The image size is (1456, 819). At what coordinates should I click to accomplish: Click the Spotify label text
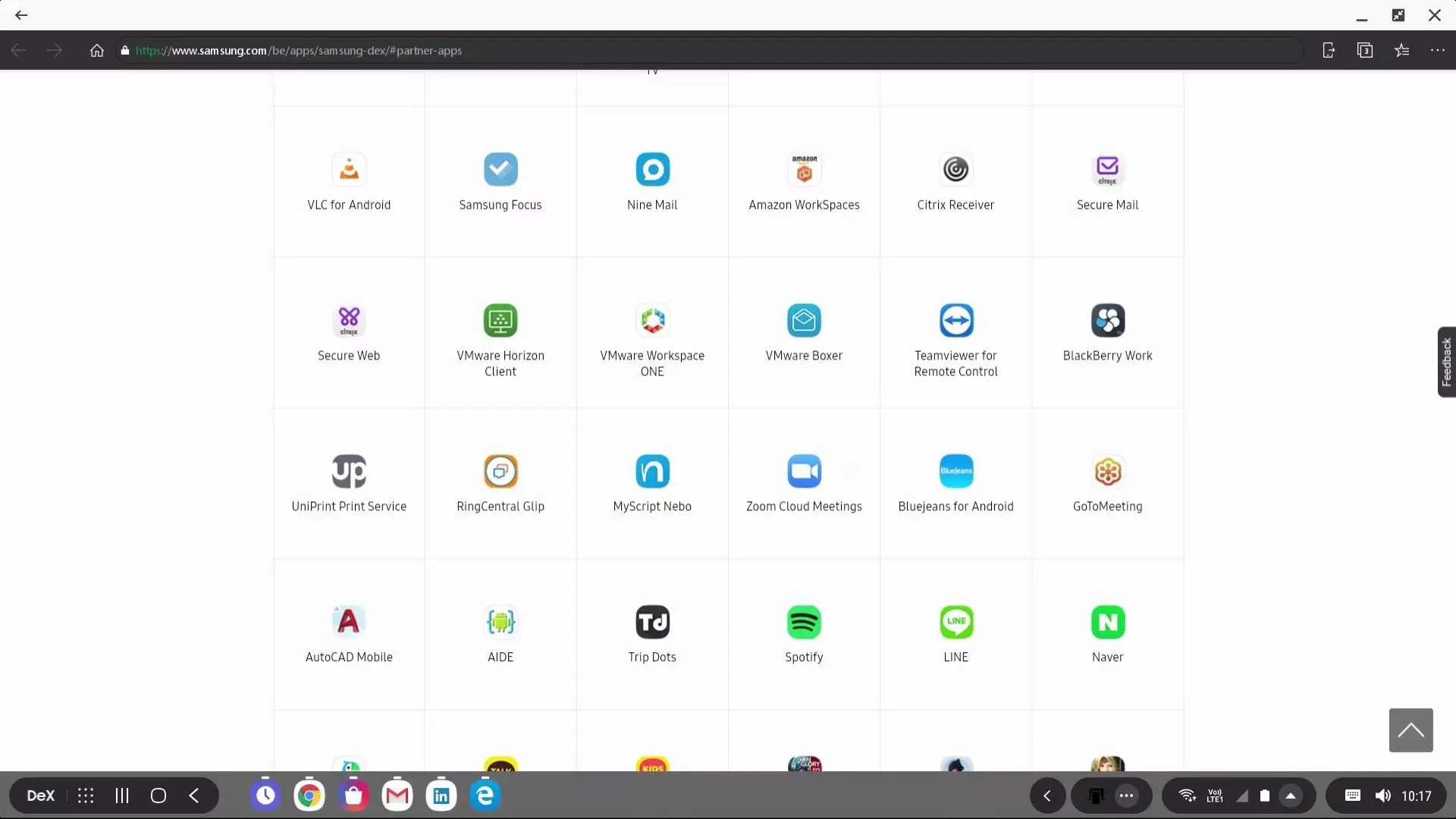(804, 657)
